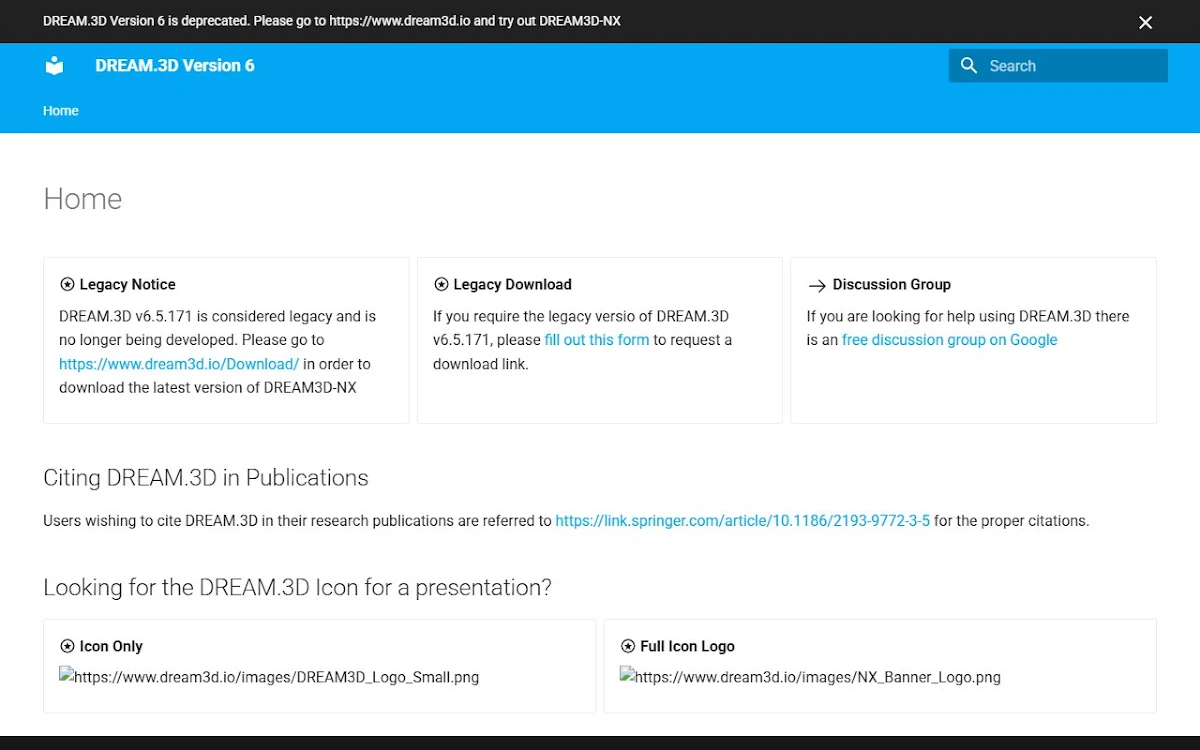
Task: Click the Legacy Notice star icon
Action: click(x=67, y=285)
